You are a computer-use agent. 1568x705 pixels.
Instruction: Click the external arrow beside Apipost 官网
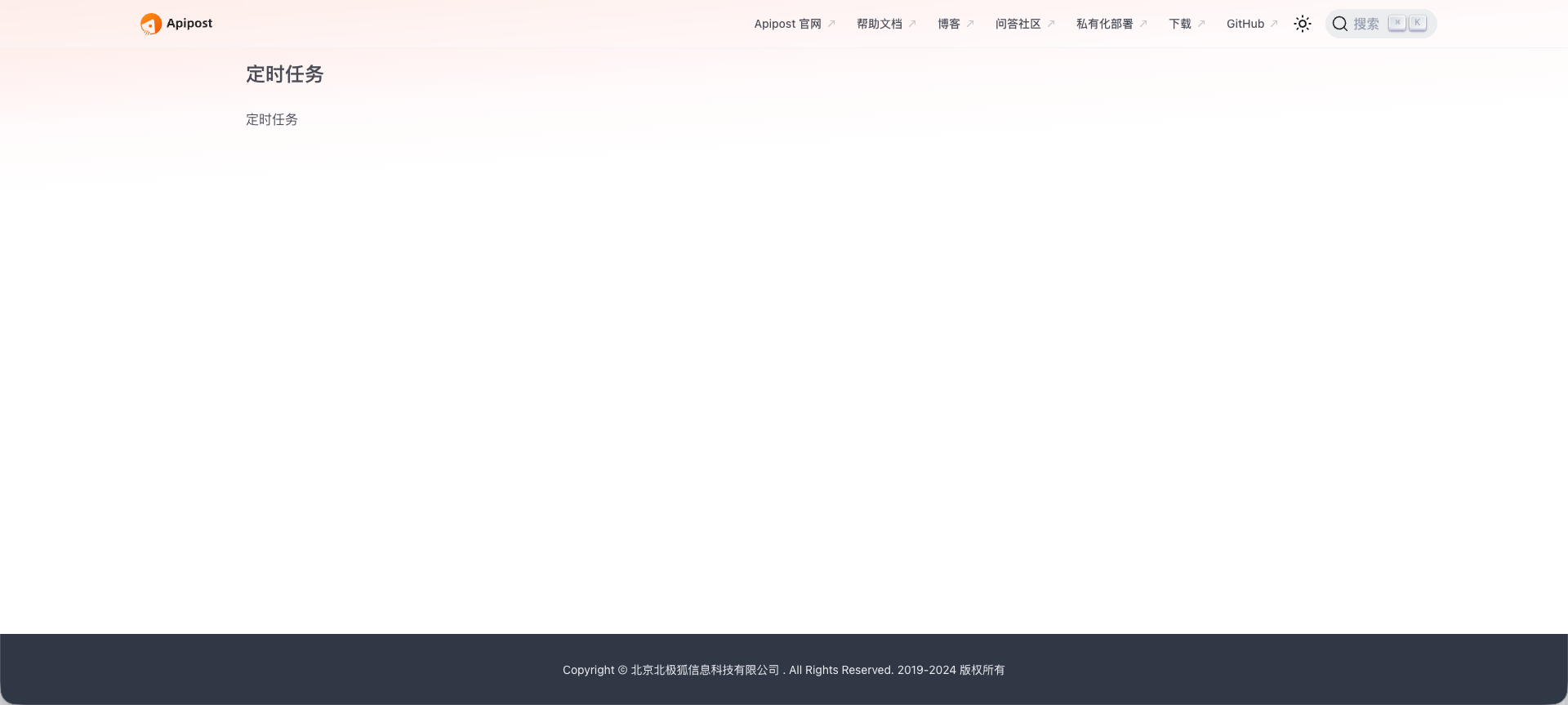831,24
